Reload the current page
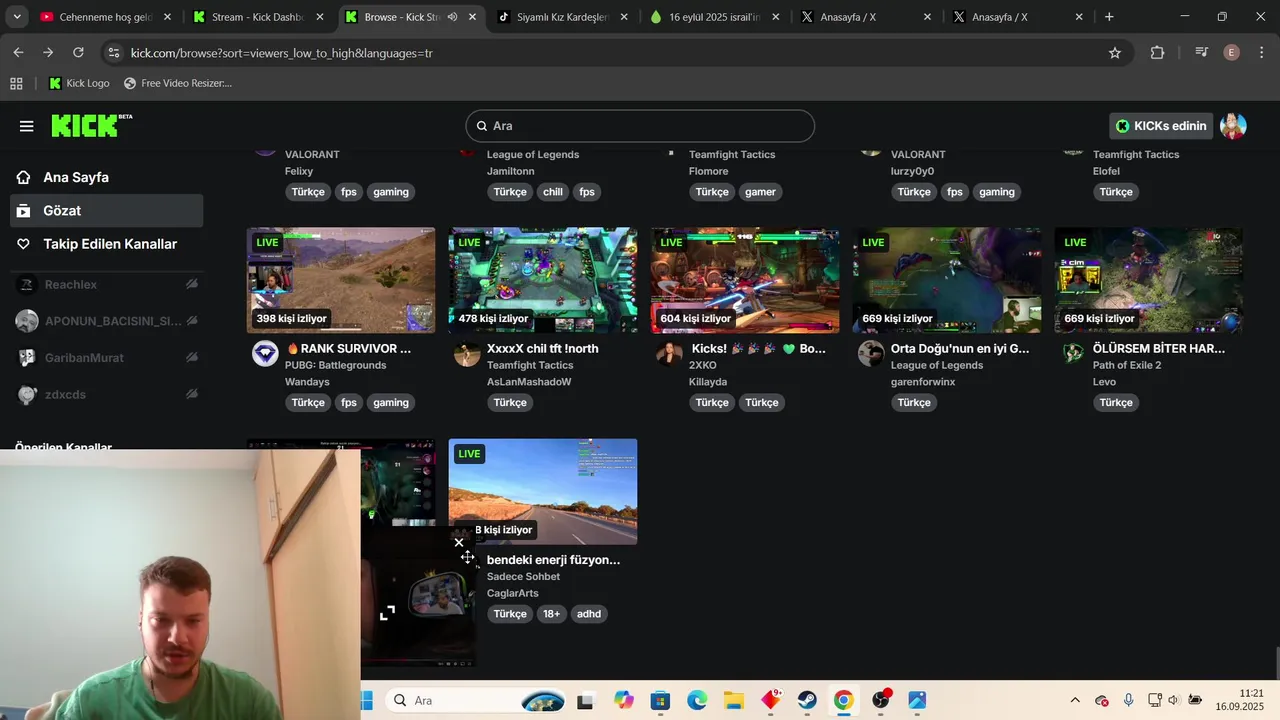 click(78, 53)
